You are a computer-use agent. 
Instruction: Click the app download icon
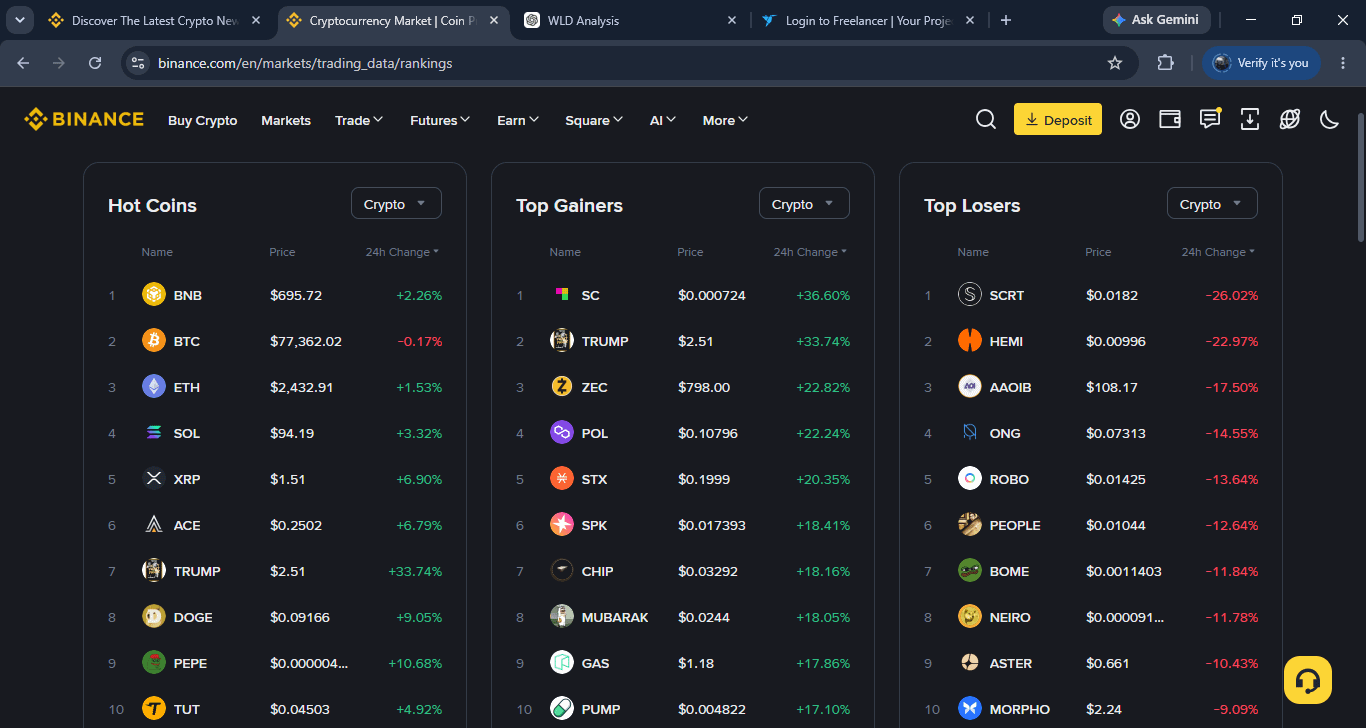(x=1250, y=120)
